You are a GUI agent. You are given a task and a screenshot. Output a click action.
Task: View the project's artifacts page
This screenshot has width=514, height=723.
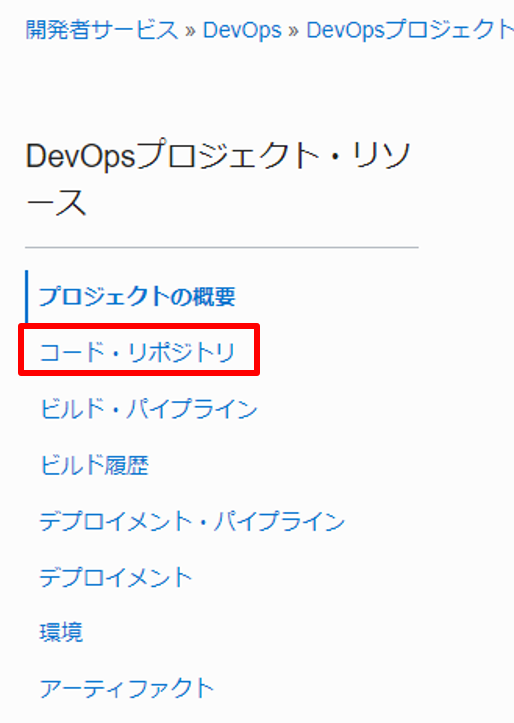coord(127,688)
